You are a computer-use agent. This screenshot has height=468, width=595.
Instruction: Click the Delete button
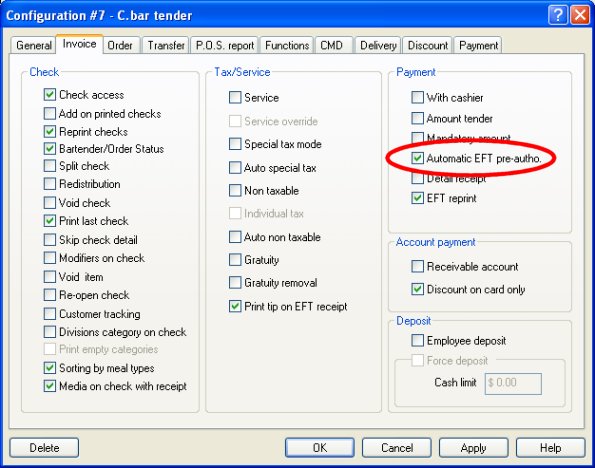tap(44, 448)
